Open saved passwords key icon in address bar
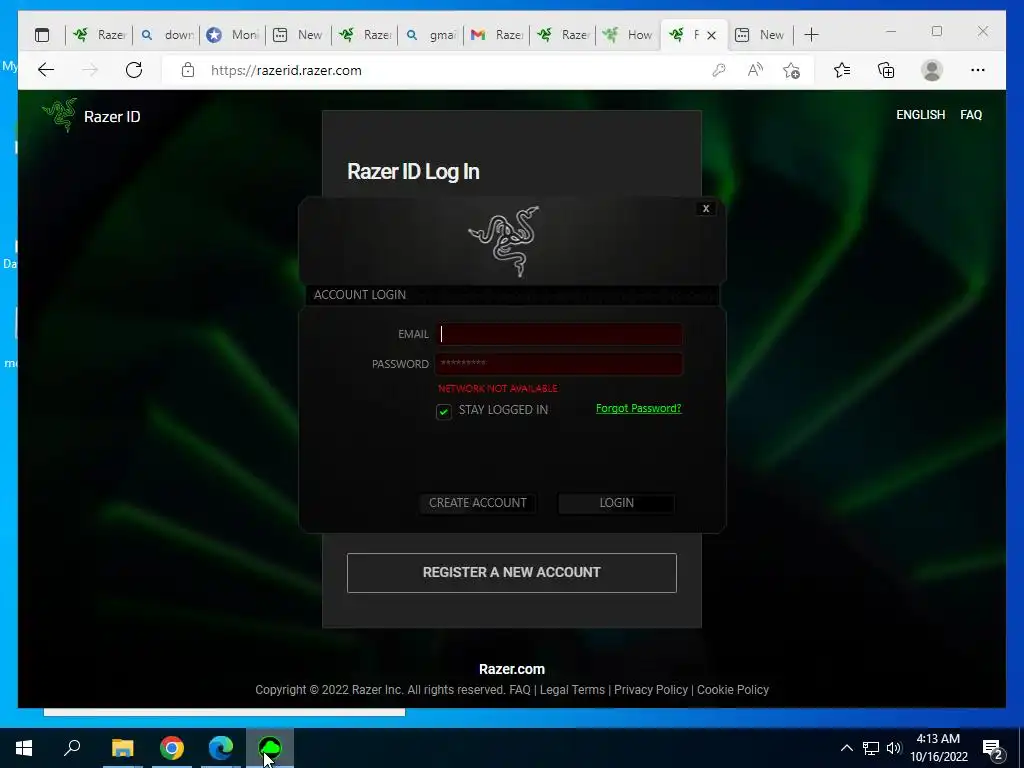The image size is (1024, 768). (718, 70)
